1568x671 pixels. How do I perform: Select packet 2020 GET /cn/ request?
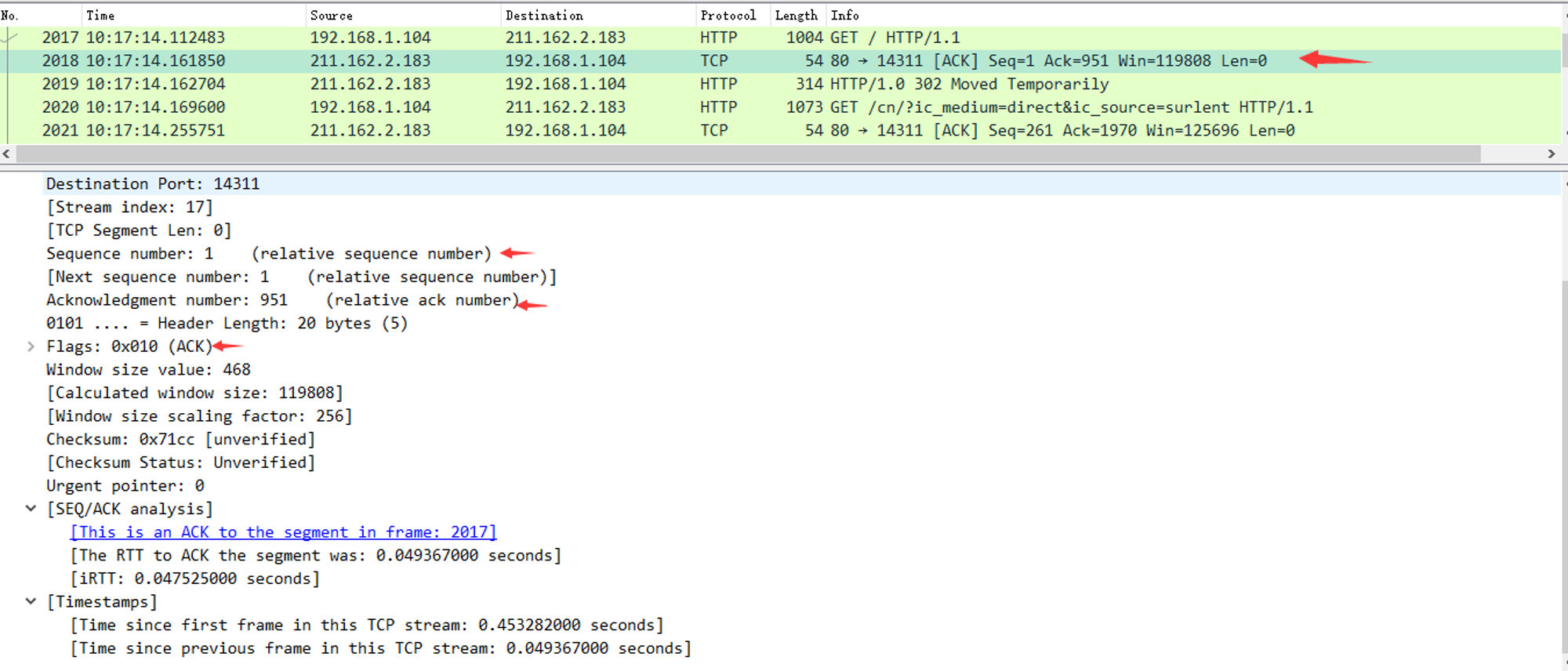click(780, 107)
